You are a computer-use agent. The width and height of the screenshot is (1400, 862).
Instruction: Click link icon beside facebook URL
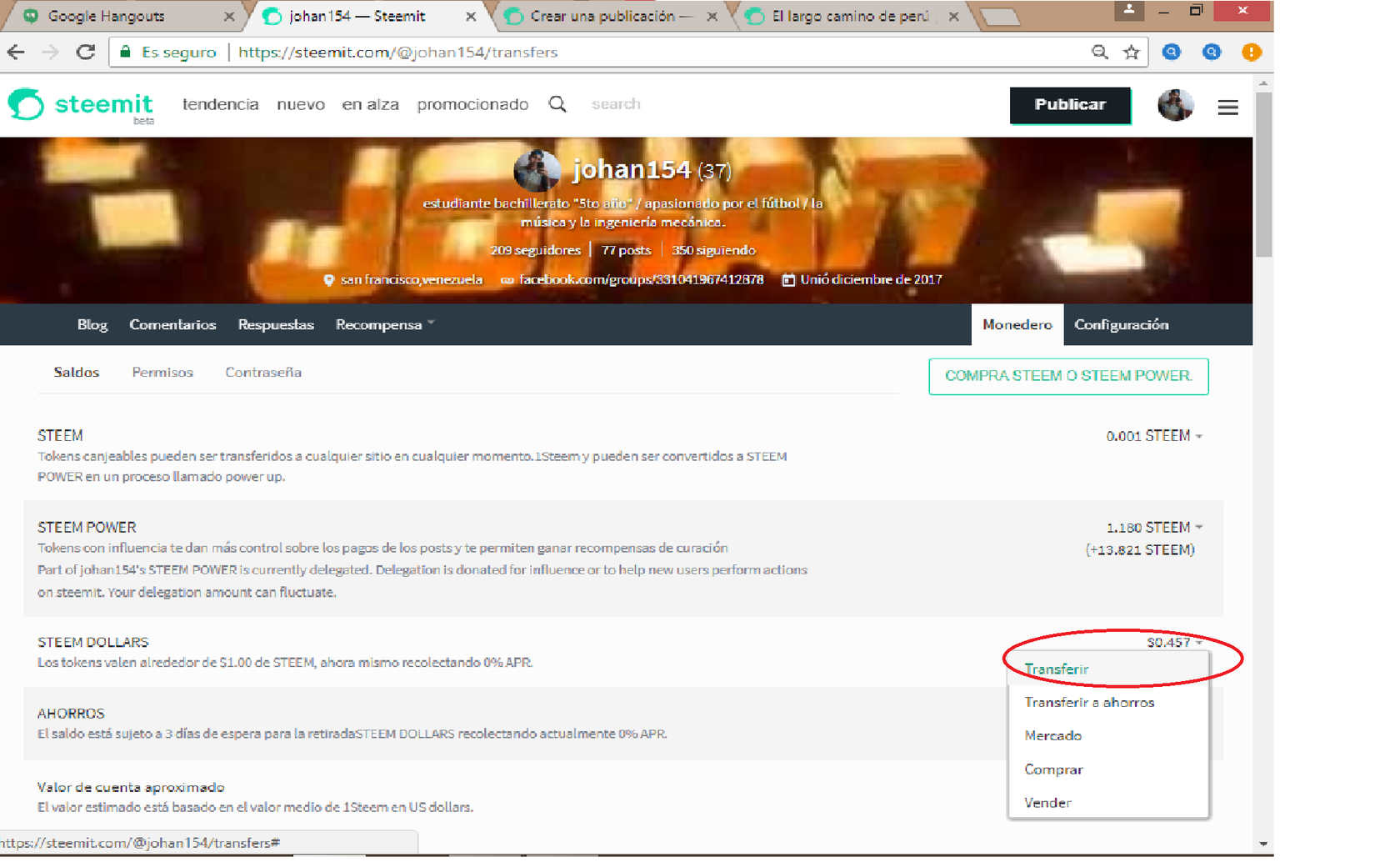[506, 280]
